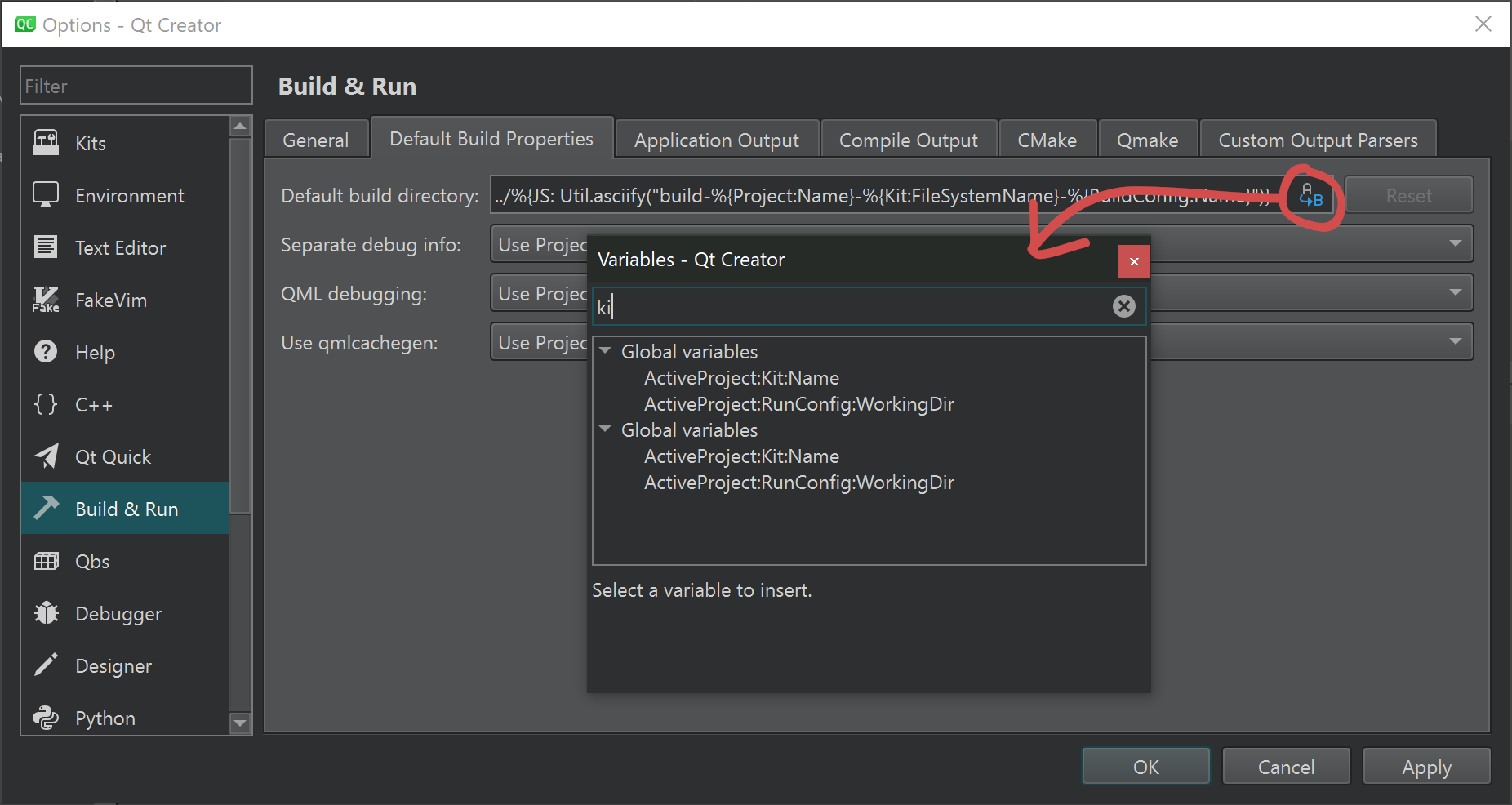Screen dimensions: 1512x805
Task: Close the Variables - Qt Creator popup
Action: (x=1134, y=261)
